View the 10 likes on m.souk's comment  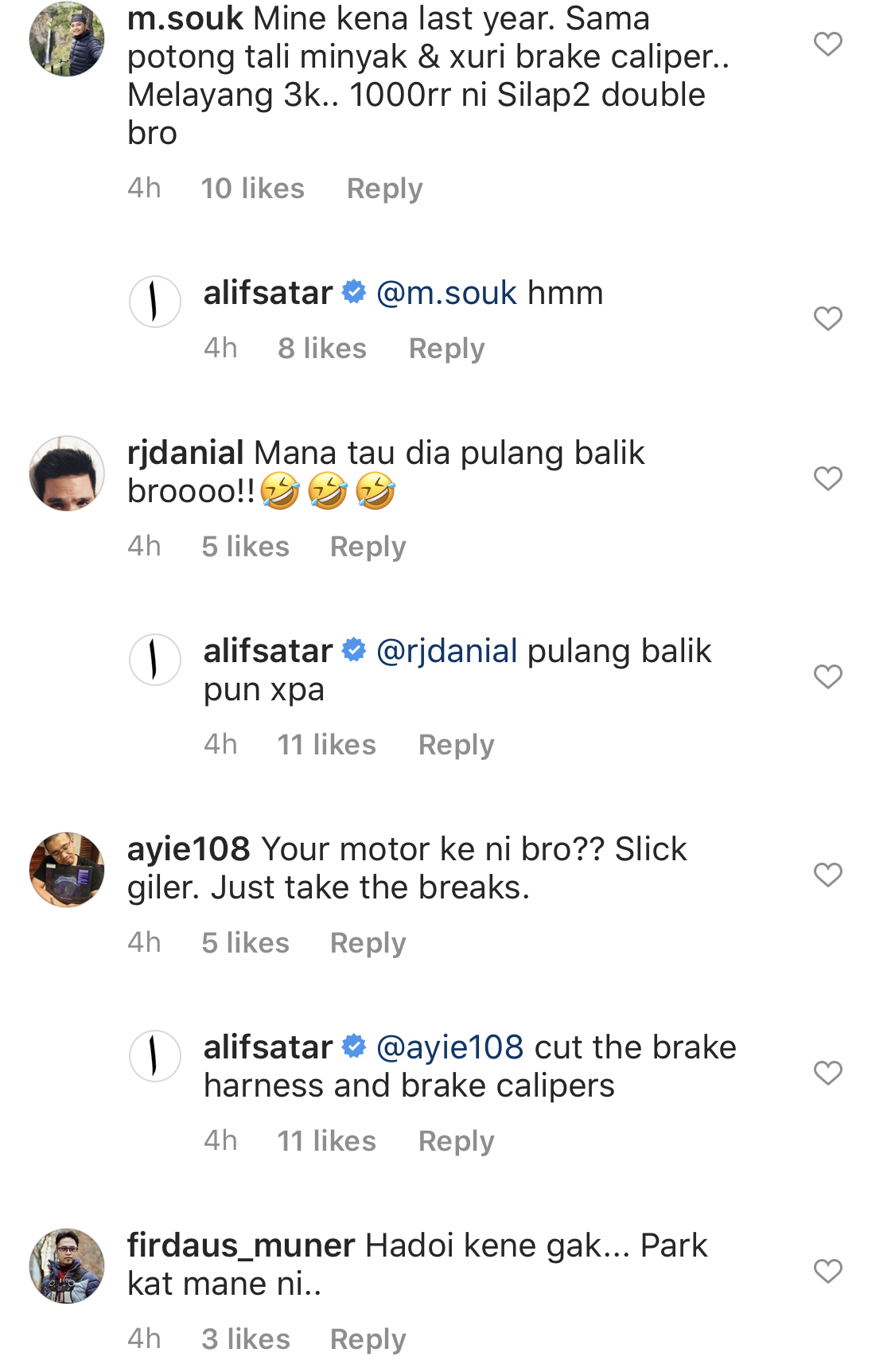click(x=252, y=189)
